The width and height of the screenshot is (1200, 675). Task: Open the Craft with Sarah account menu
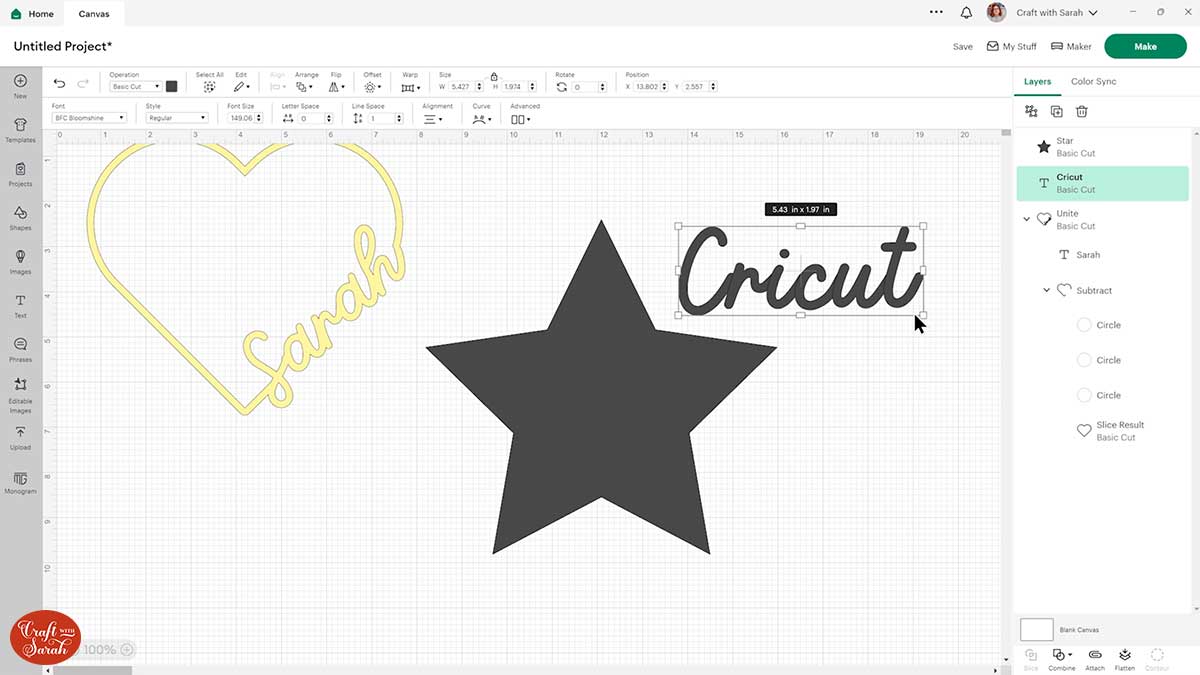pos(1043,13)
